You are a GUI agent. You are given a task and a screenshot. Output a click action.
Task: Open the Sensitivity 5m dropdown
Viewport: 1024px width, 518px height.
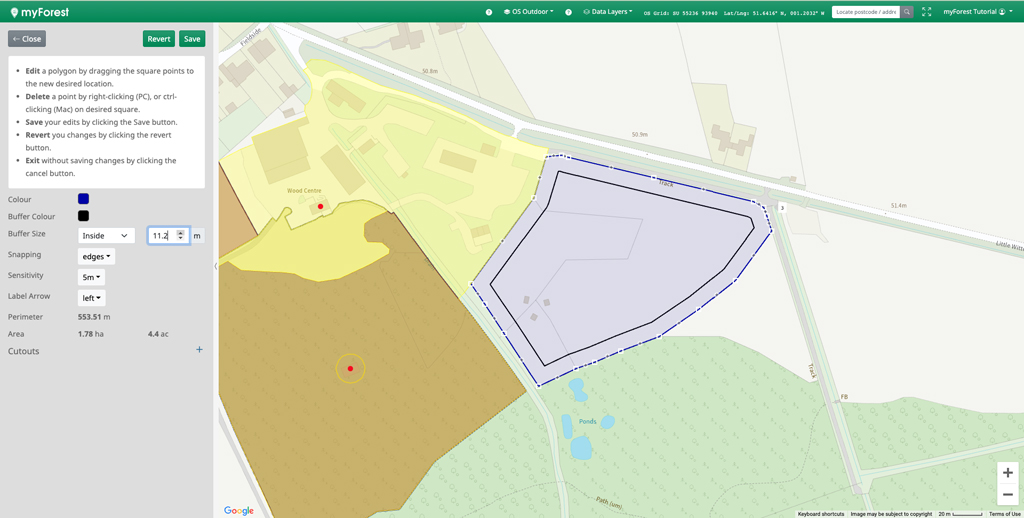click(x=91, y=277)
